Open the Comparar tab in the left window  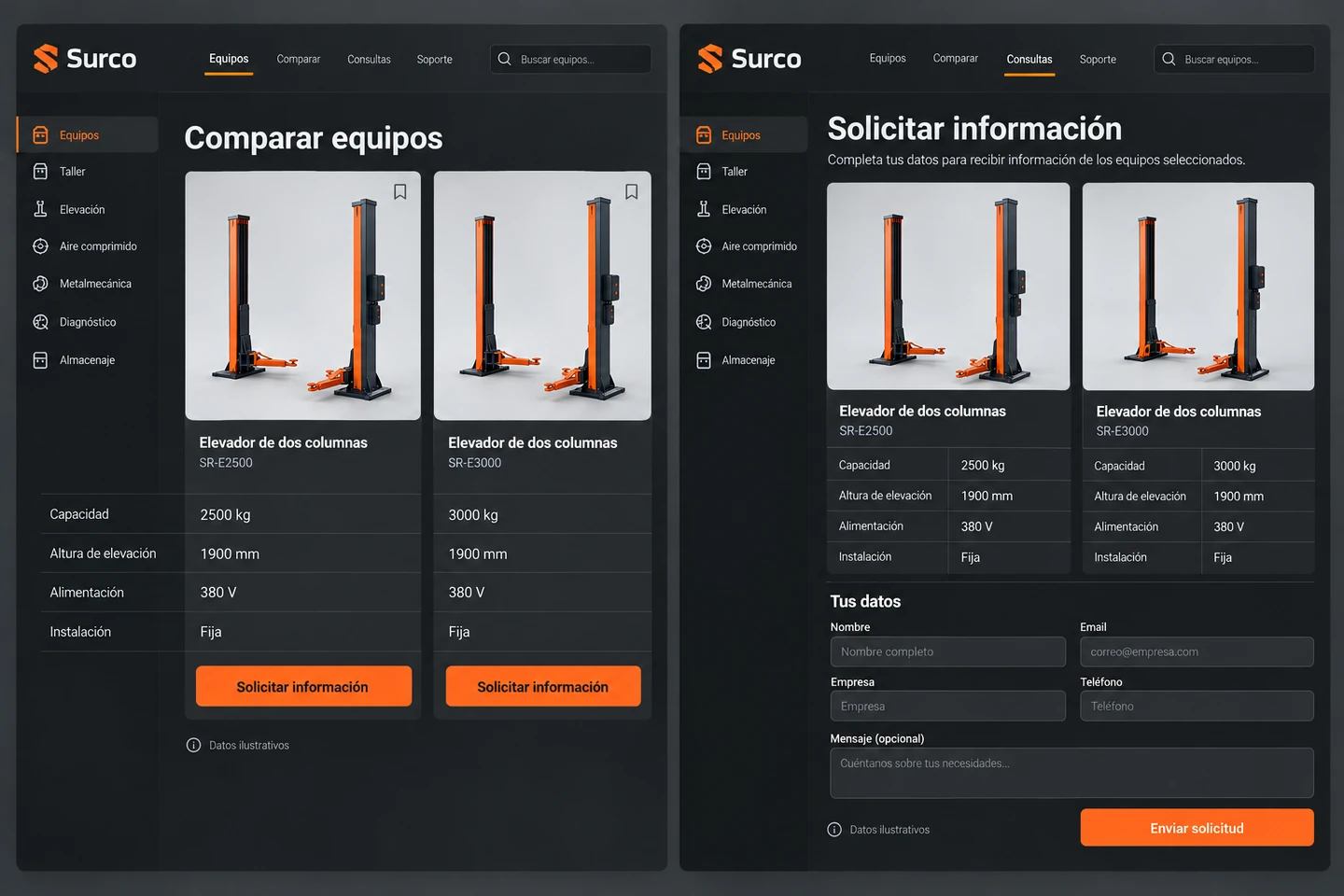(299, 59)
